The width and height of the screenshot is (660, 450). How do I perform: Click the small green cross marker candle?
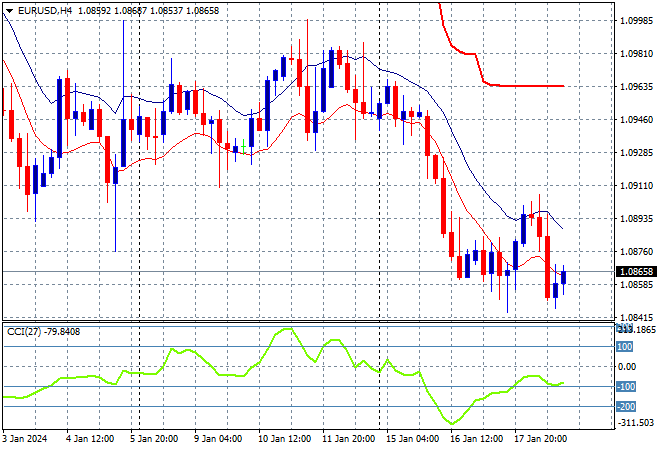[x=243, y=147]
